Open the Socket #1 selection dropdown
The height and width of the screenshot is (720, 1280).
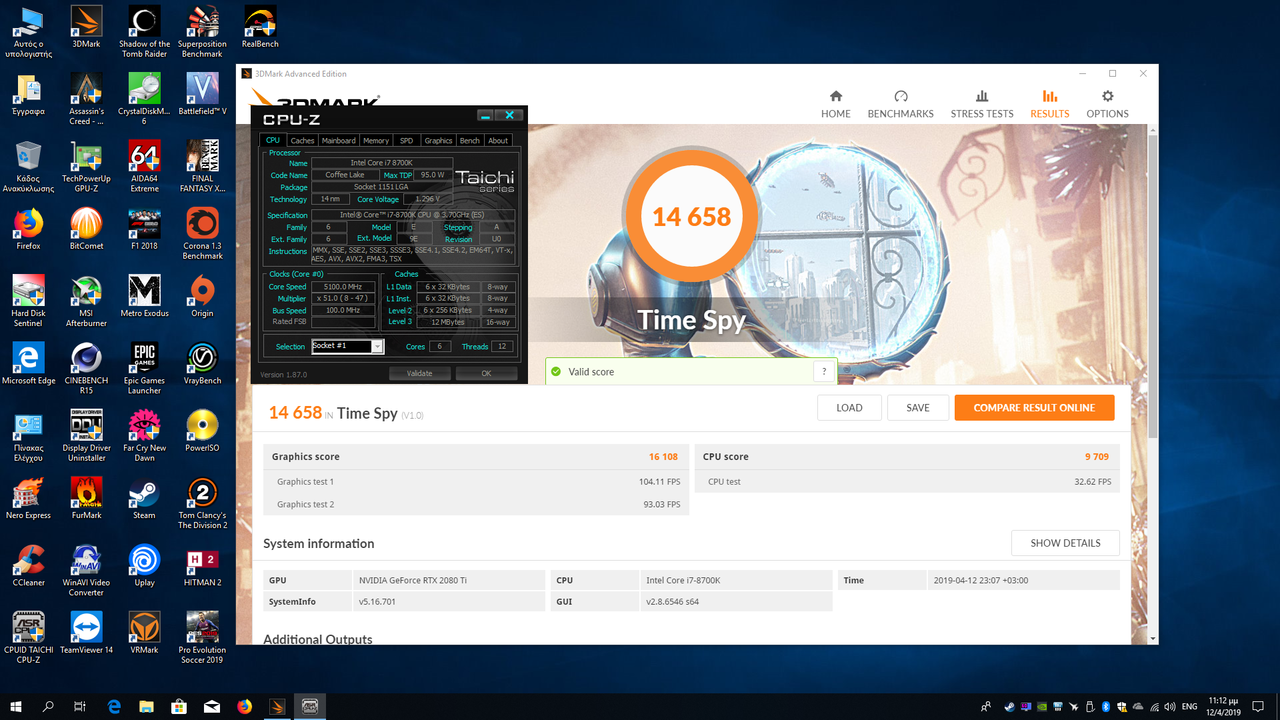347,346
